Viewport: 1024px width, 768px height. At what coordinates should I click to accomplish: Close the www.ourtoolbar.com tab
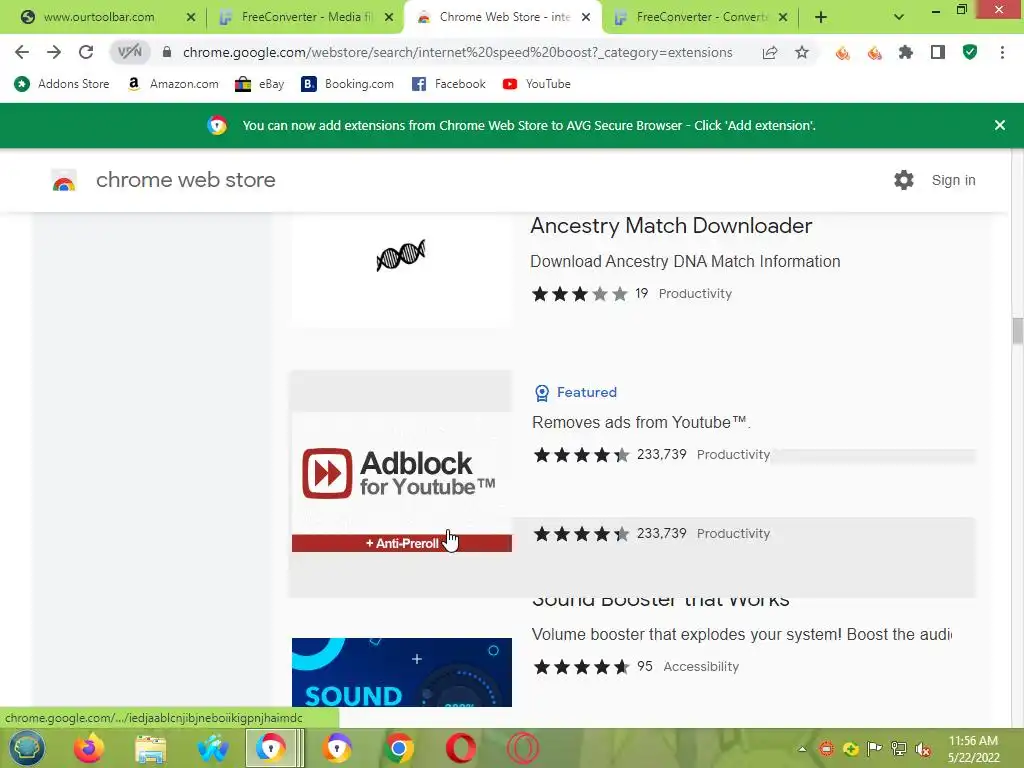191,17
